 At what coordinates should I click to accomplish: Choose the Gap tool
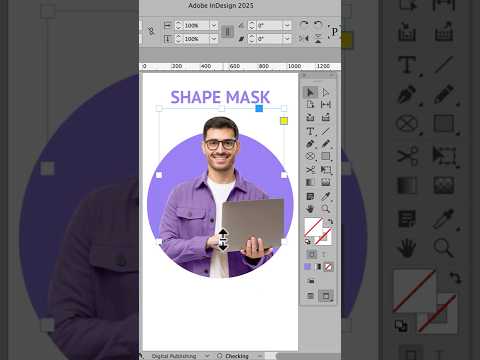point(325,105)
